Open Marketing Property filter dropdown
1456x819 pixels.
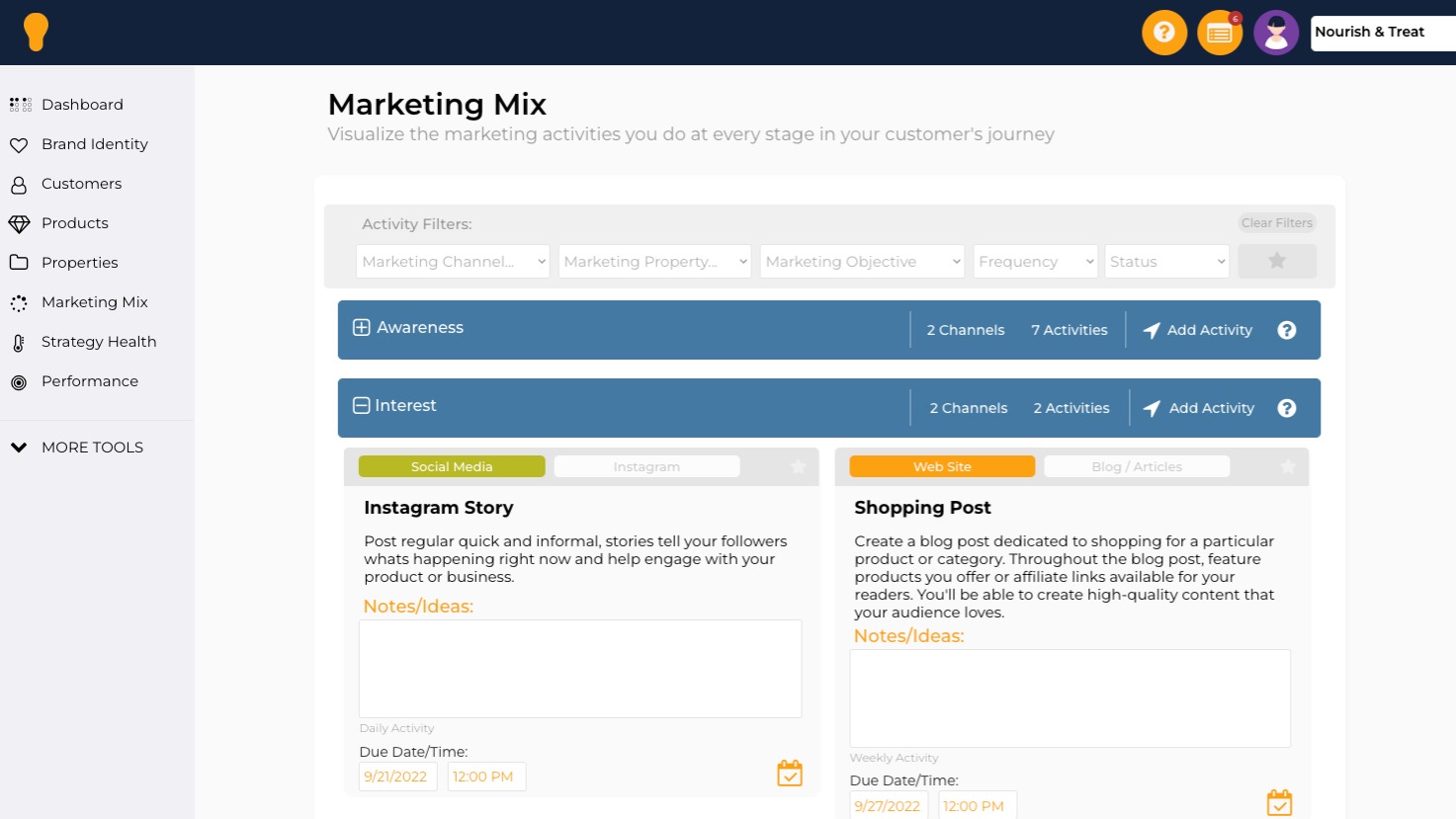click(x=654, y=261)
